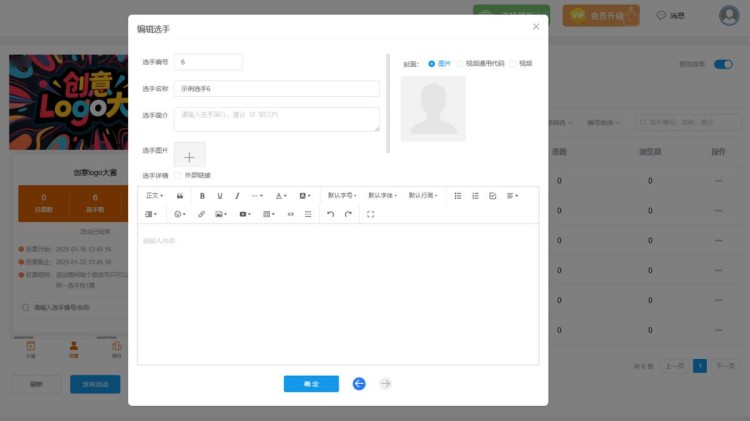Apply italic formatting in the editor

click(237, 196)
